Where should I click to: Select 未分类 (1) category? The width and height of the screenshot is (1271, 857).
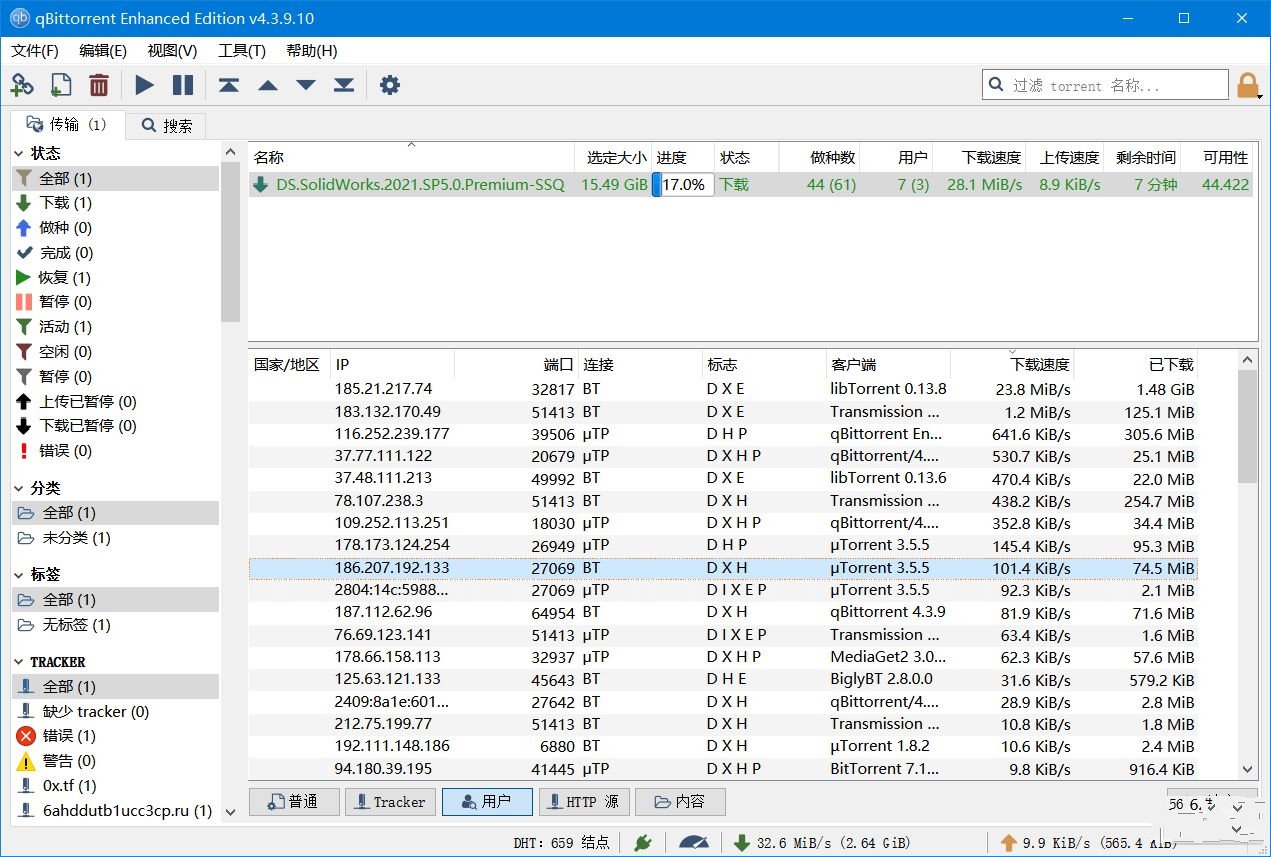point(115,538)
